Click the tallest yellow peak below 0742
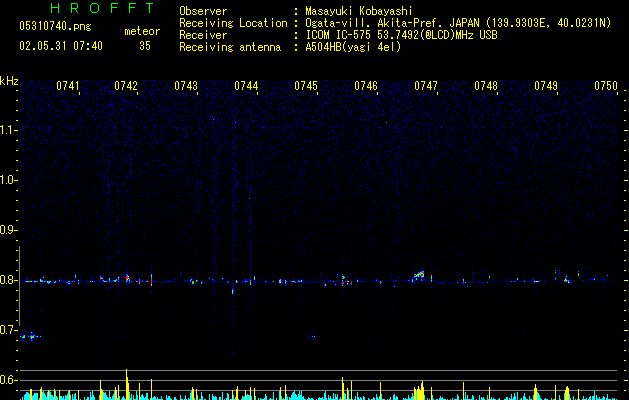 click(x=127, y=384)
